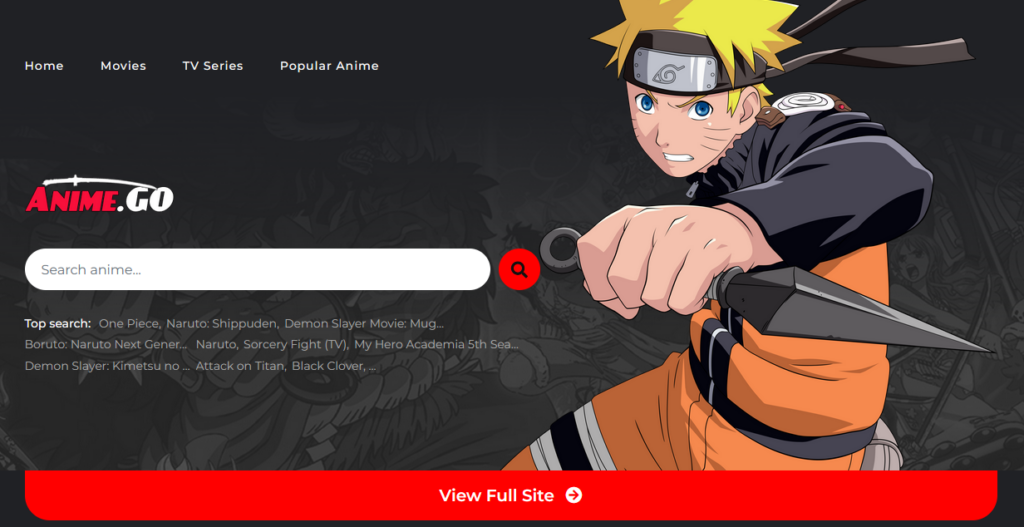Open Demon Slayer: Kimetsu no ... link
Screen dimensions: 1024x527
click(x=107, y=366)
